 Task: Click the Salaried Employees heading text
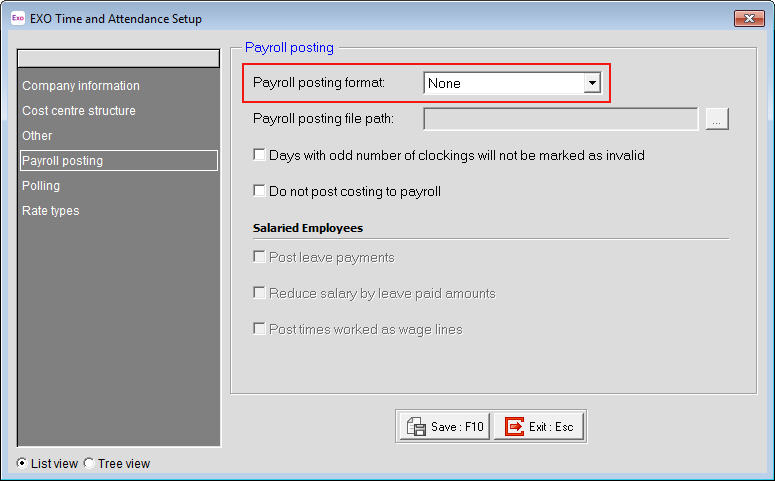pyautogui.click(x=308, y=228)
